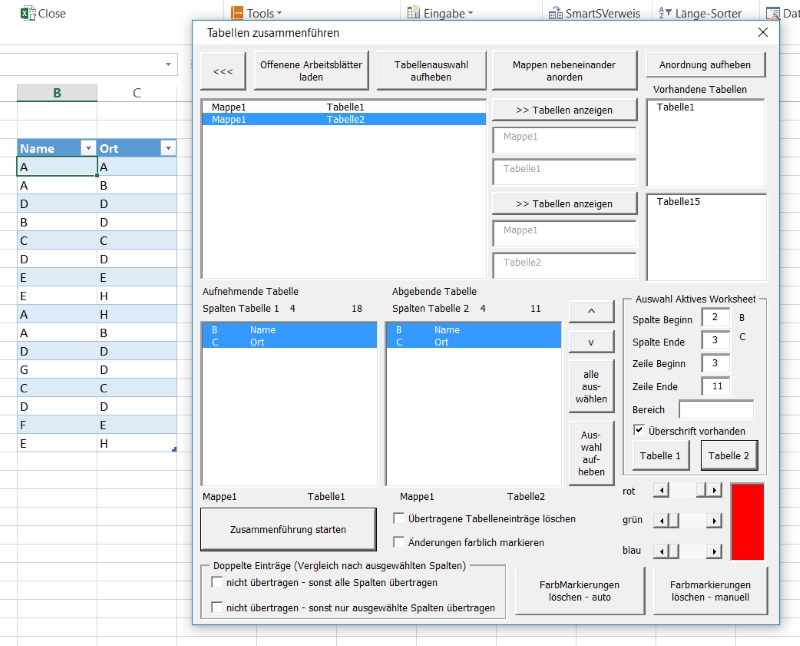The image size is (800, 646).
Task: Move selection up with ^ button
Action: [591, 311]
